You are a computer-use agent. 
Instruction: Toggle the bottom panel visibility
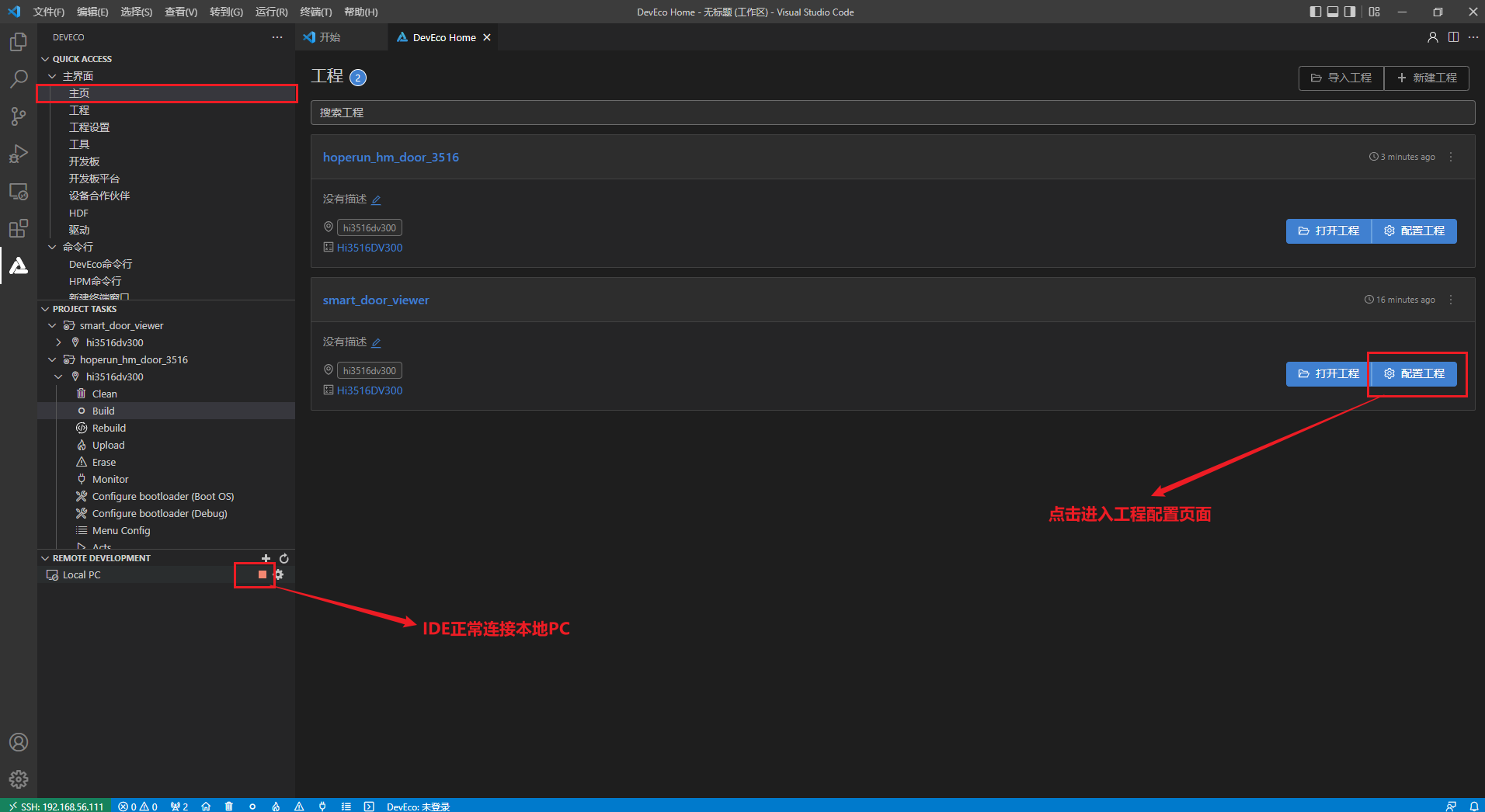tap(1333, 12)
